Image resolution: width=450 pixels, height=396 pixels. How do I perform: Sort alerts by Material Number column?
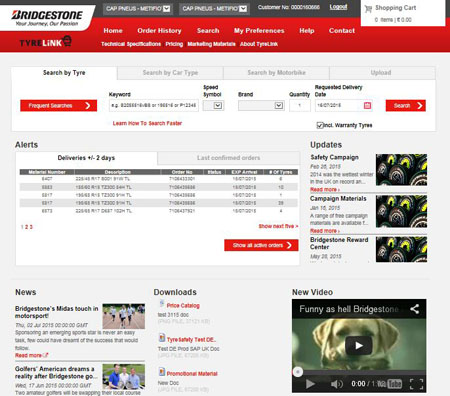47,172
